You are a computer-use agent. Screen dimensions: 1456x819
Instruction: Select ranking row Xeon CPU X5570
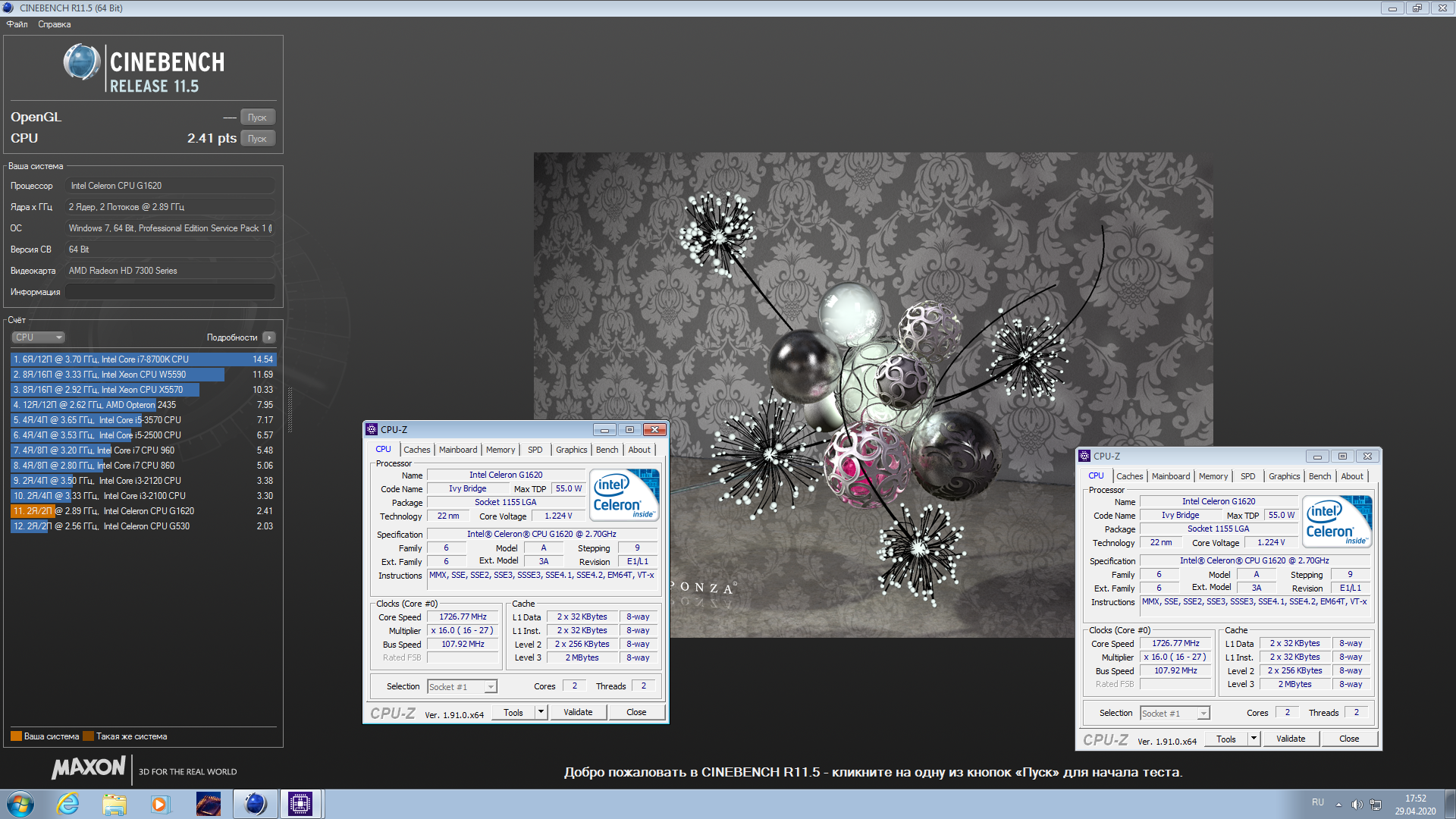click(x=143, y=390)
